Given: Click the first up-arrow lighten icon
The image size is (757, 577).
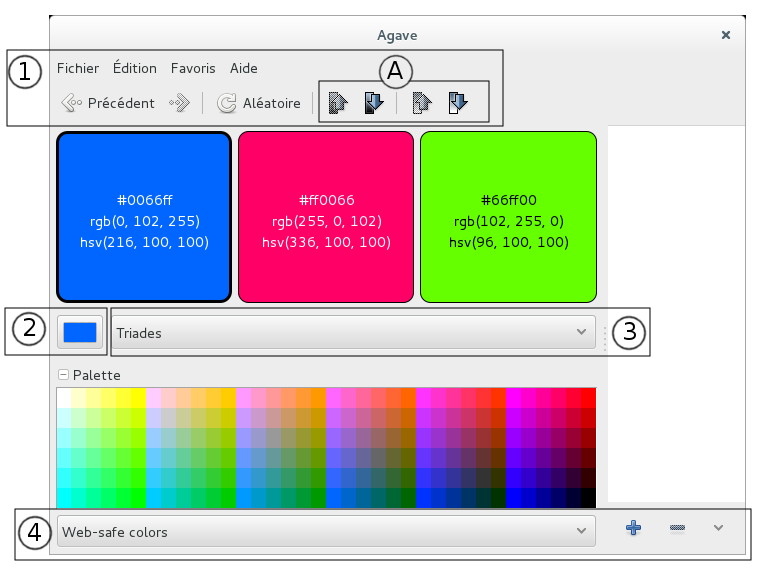Looking at the screenshot, I should tap(337, 103).
